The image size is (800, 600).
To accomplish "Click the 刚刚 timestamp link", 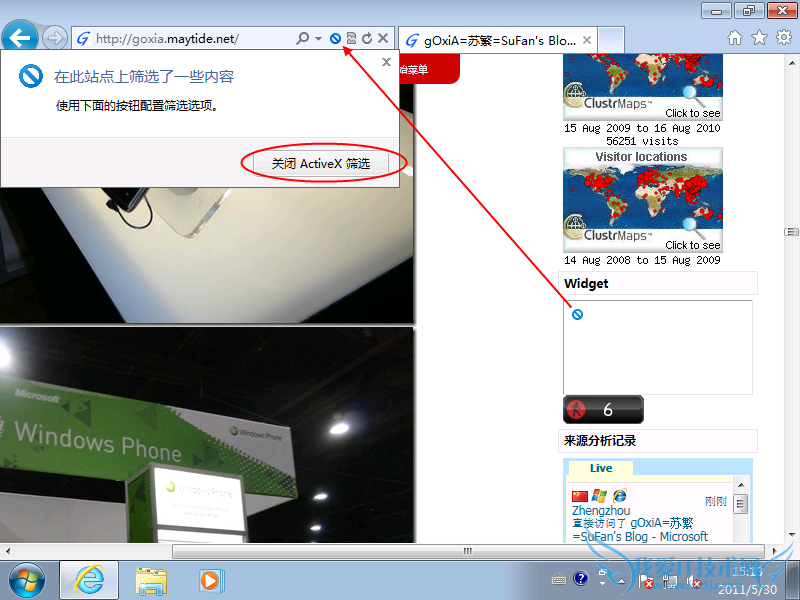I will point(715,502).
